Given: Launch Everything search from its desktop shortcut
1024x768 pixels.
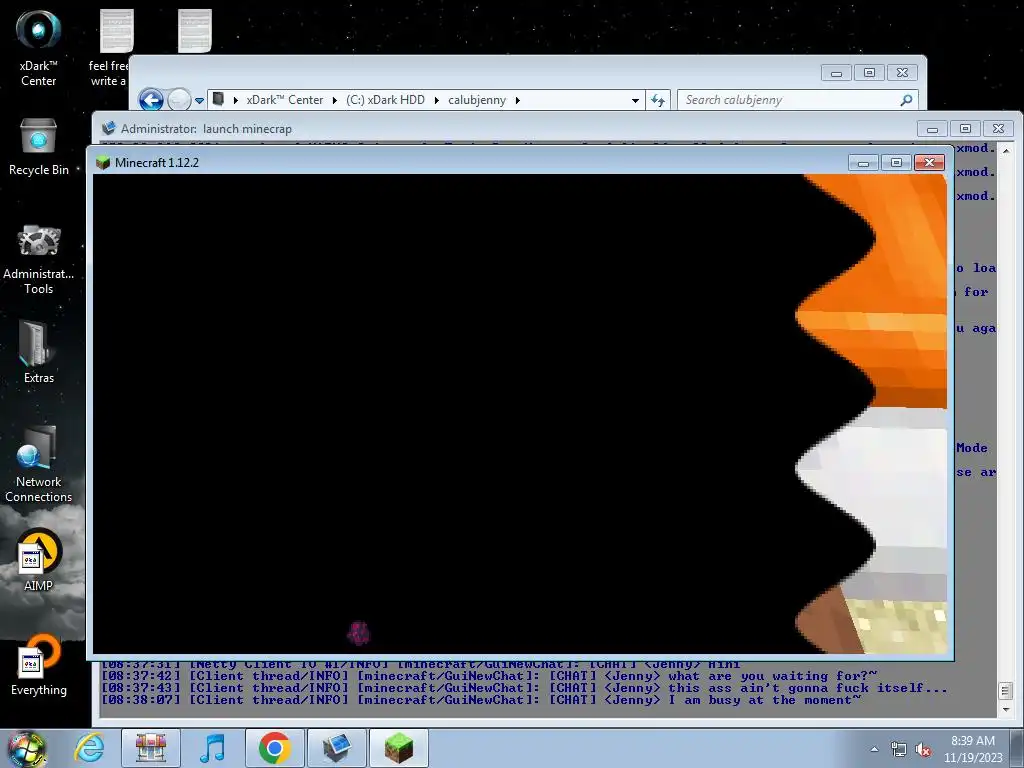Looking at the screenshot, I should click(39, 665).
